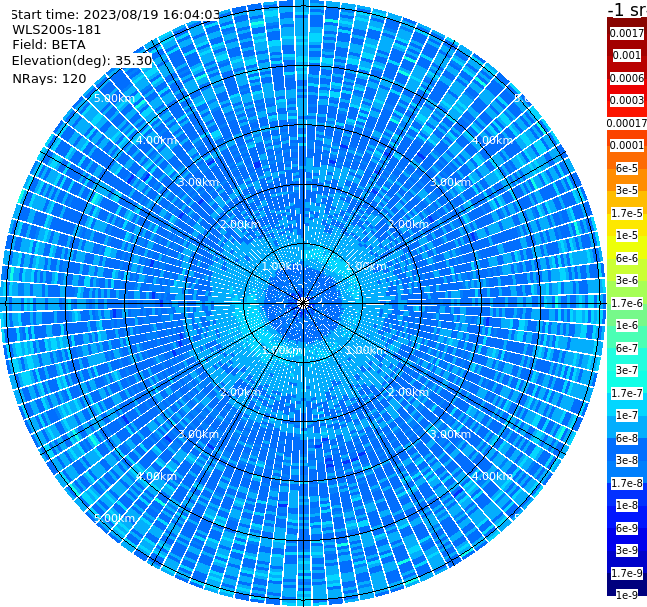Select the 3.00km ring label in upper-right quadrant

point(450,182)
